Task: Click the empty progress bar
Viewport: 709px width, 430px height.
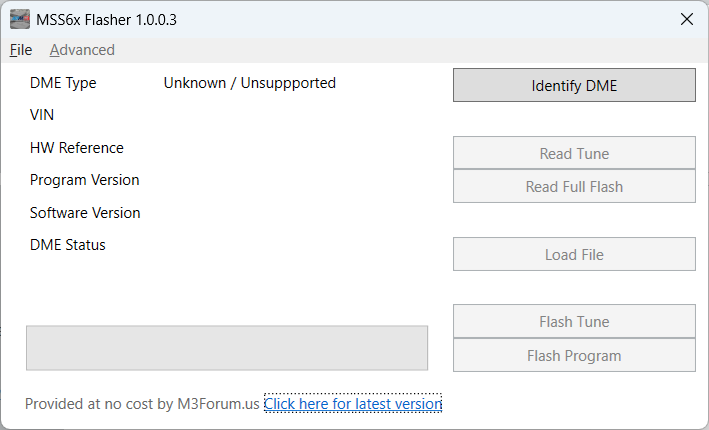Action: tap(227, 348)
